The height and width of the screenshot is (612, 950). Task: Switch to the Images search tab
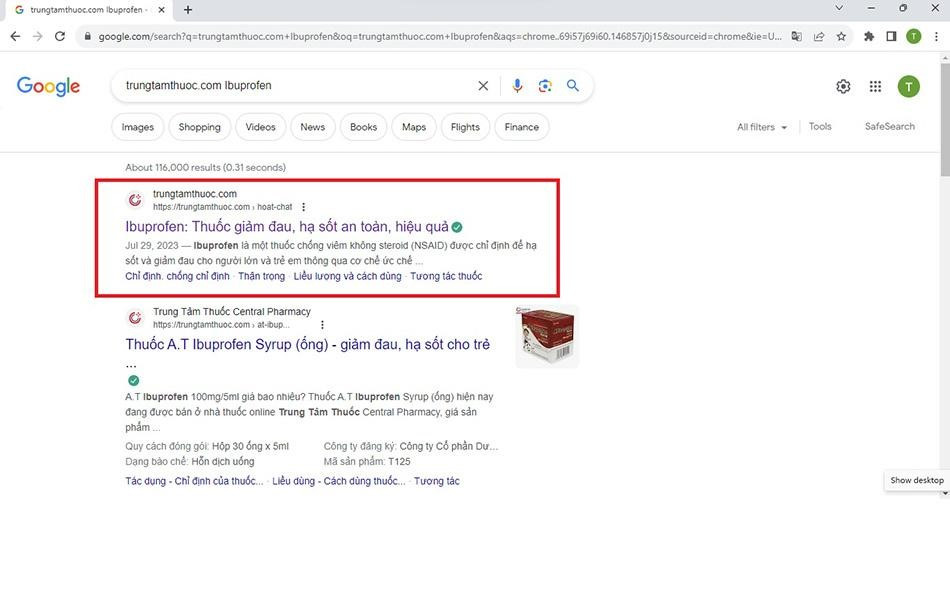(138, 127)
